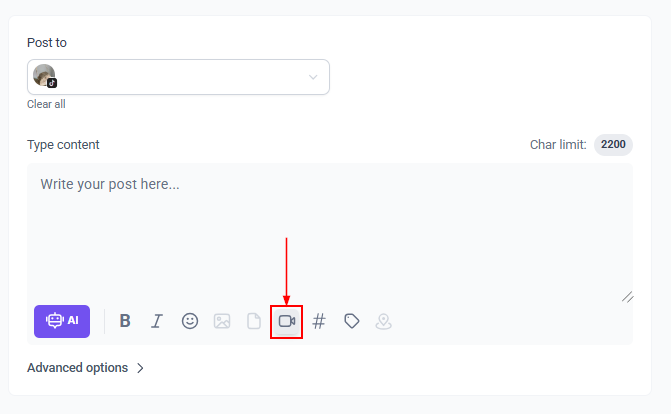Viewport: 671px width, 414px height.
Task: Click the text area resize handle
Action: tap(627, 296)
